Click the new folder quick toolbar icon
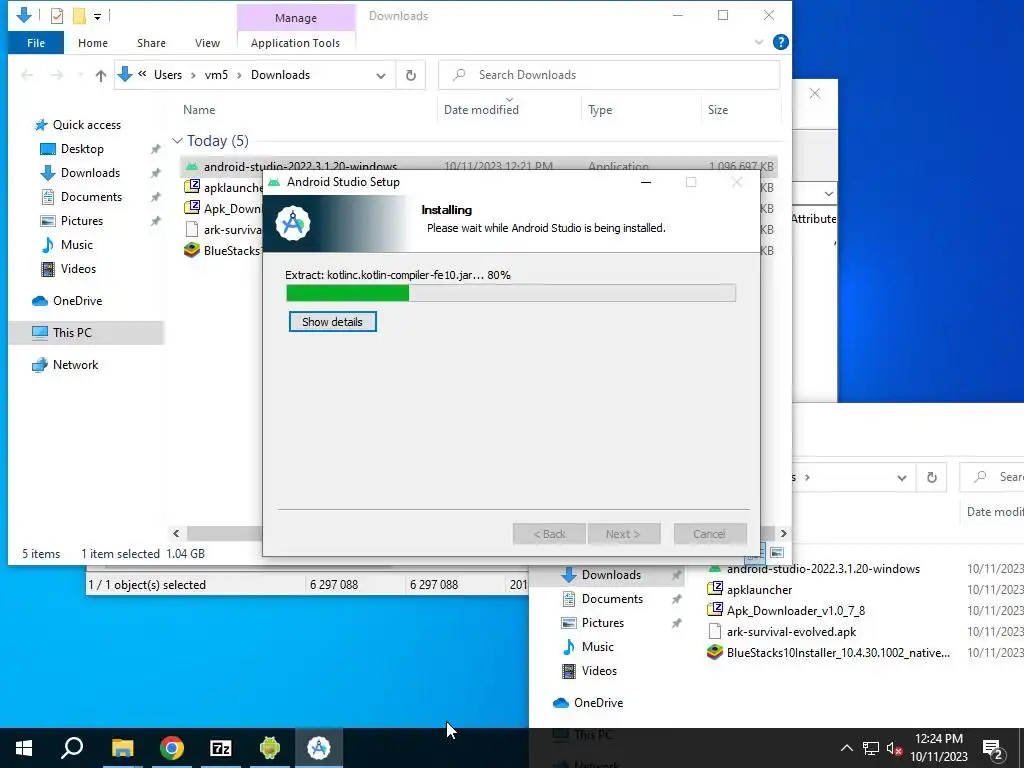This screenshot has height=768, width=1024. click(x=79, y=16)
